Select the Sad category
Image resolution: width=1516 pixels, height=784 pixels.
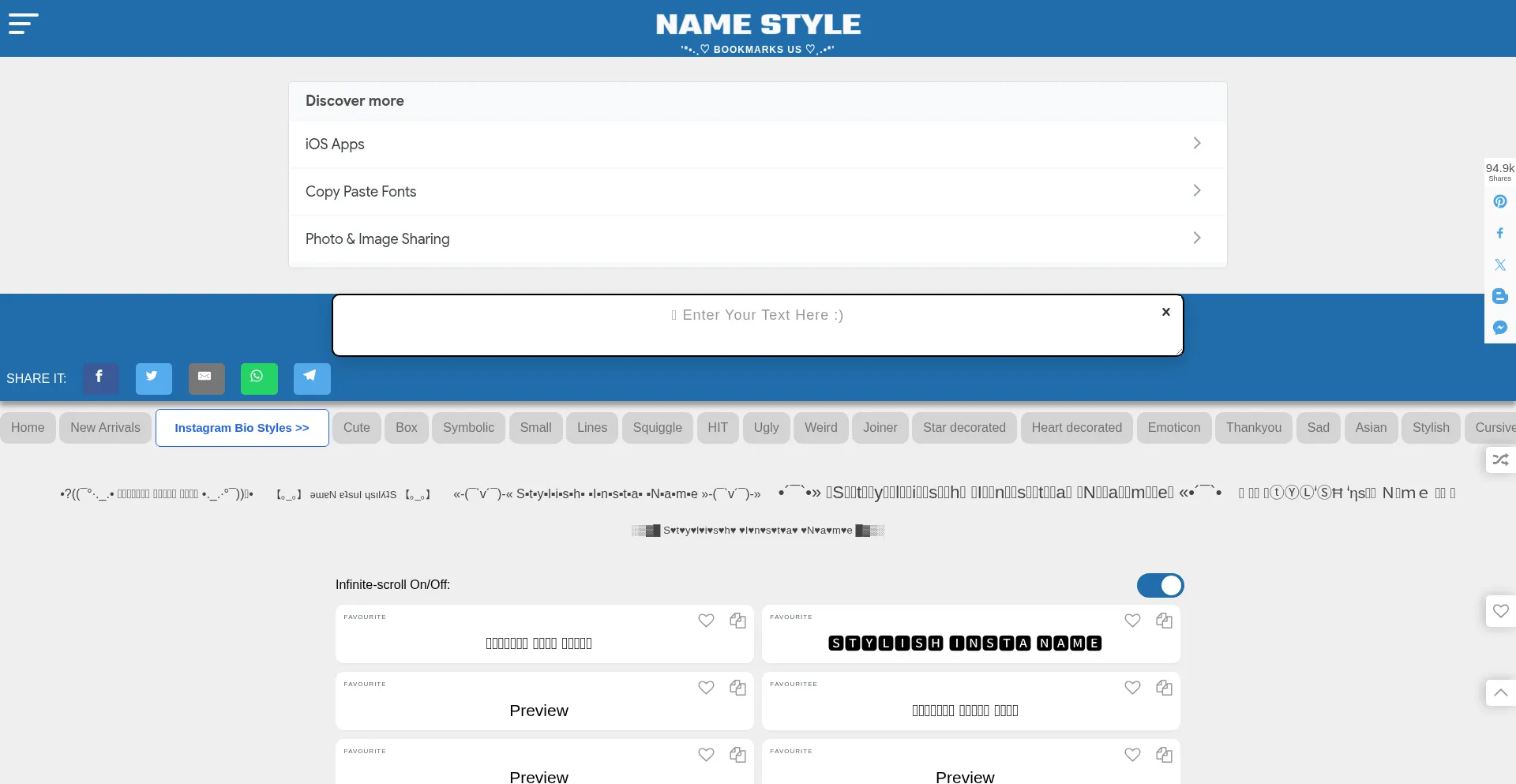pos(1319,428)
